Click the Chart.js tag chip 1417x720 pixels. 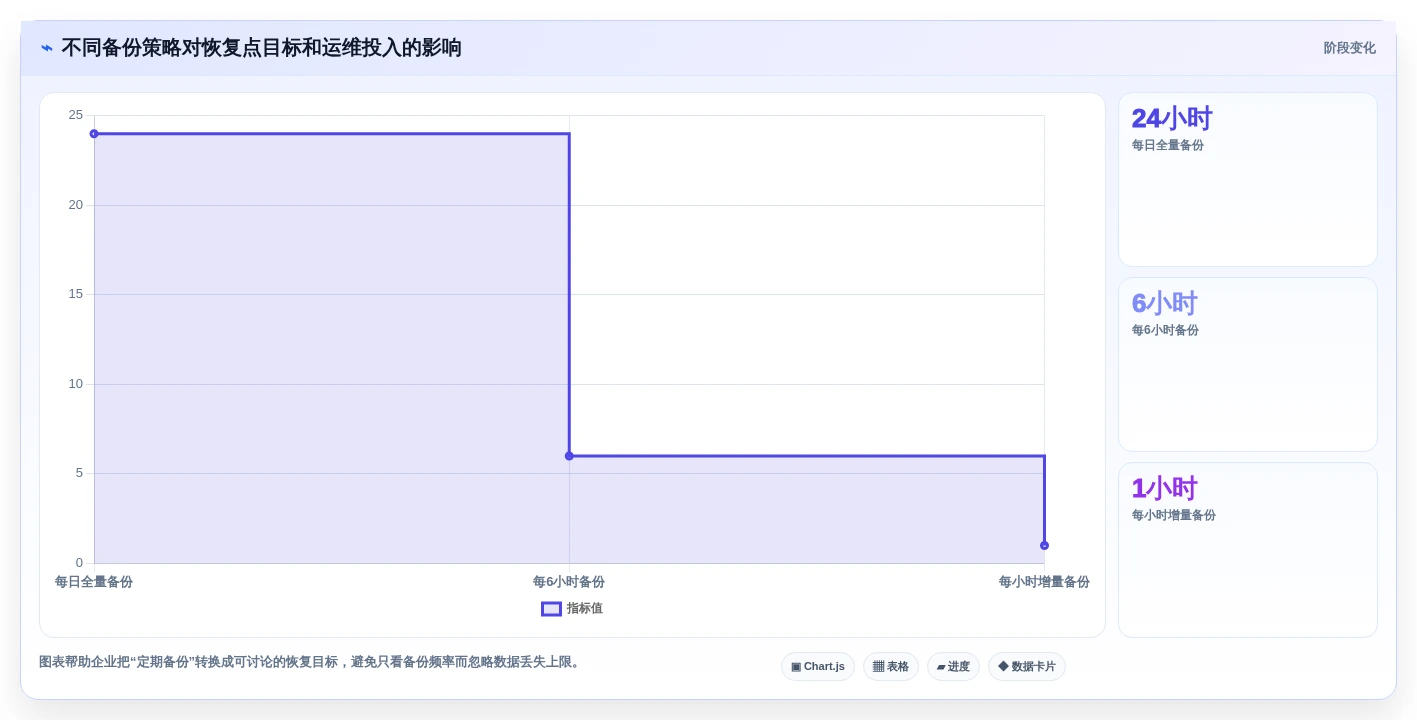[818, 666]
